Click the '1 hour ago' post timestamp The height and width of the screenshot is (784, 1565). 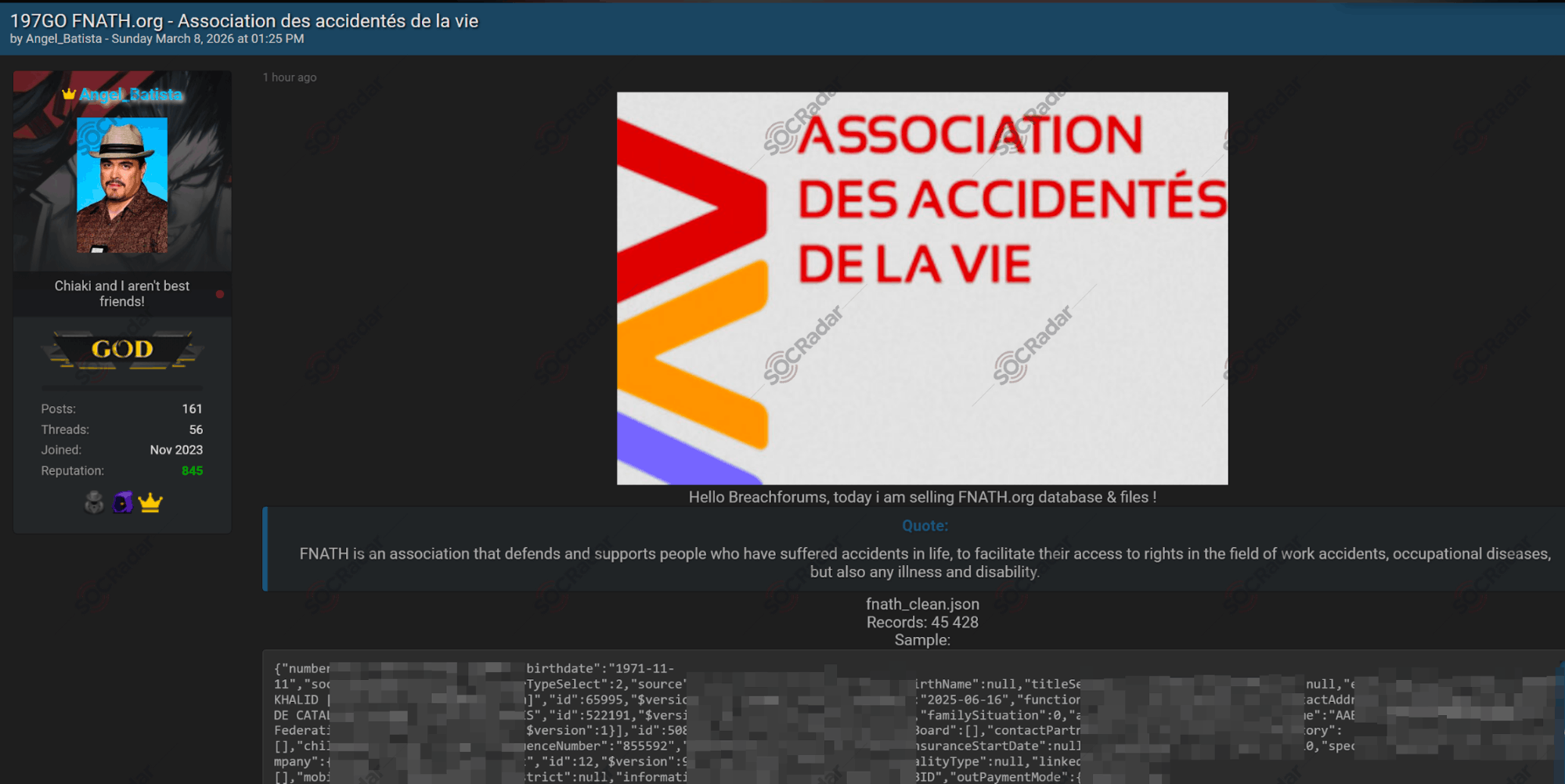click(290, 77)
